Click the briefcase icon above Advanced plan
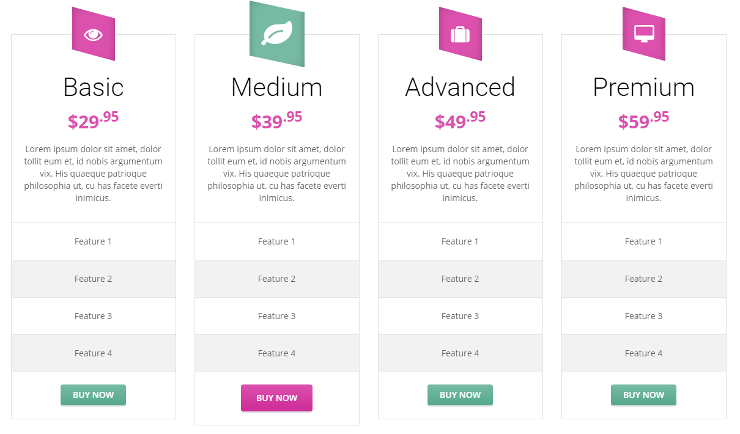The width and height of the screenshot is (740, 434). (460, 34)
